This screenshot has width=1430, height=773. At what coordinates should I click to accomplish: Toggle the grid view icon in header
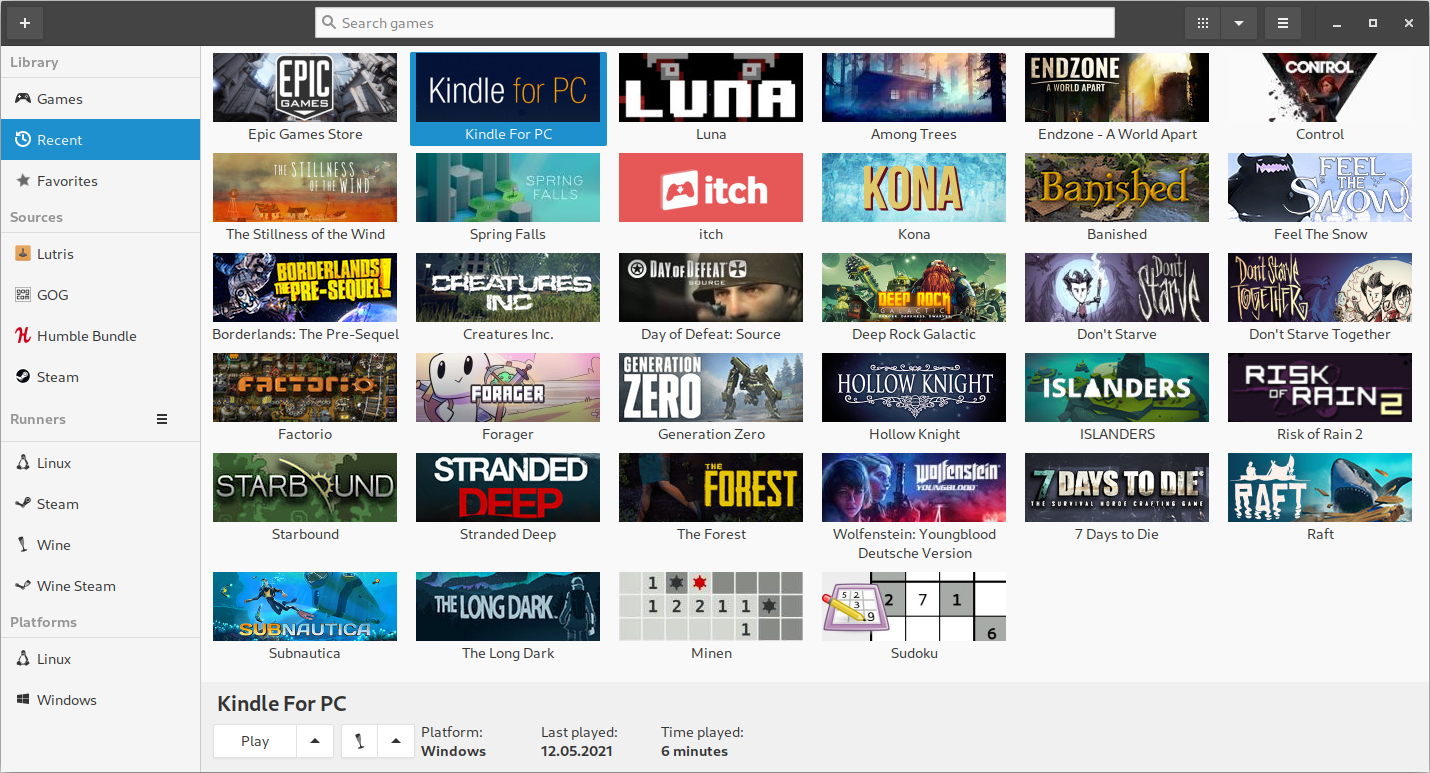[x=1203, y=23]
